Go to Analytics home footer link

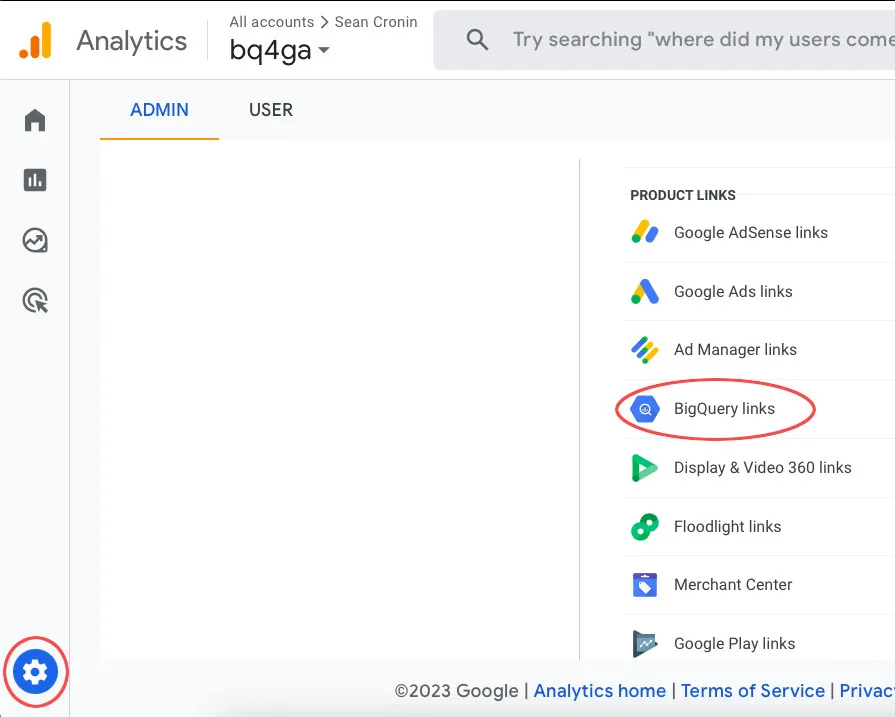point(599,691)
